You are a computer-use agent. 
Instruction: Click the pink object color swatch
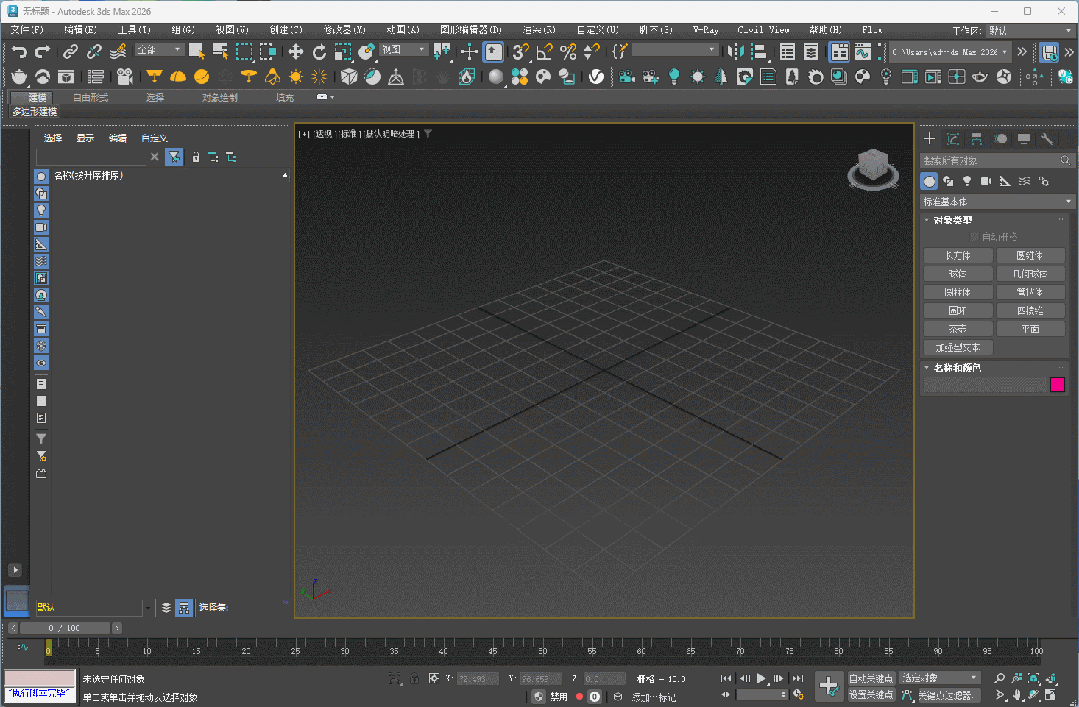(1058, 384)
